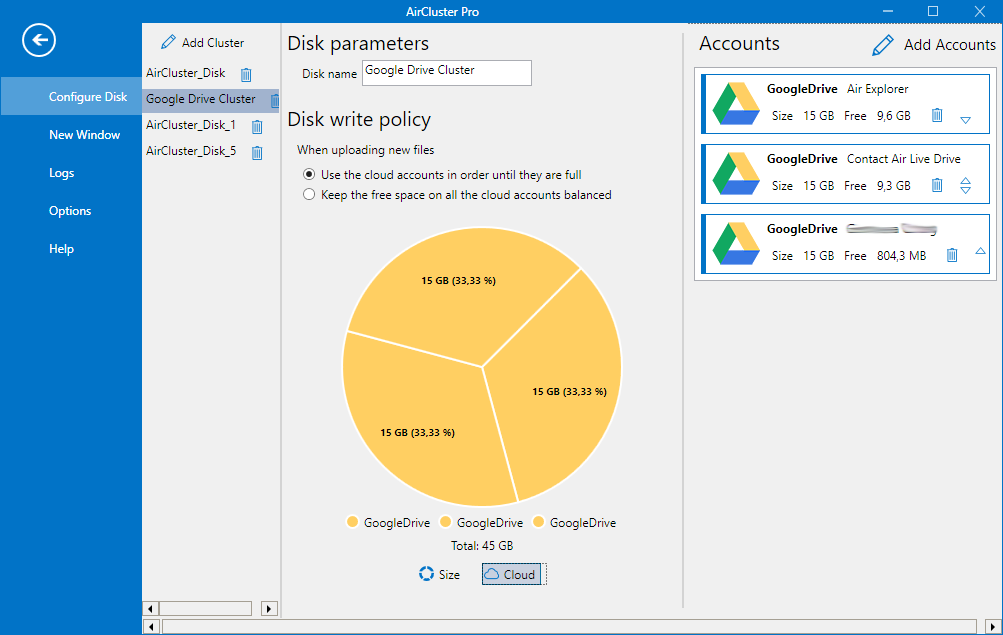Select 'Keep the free space balanced' option

click(x=309, y=194)
